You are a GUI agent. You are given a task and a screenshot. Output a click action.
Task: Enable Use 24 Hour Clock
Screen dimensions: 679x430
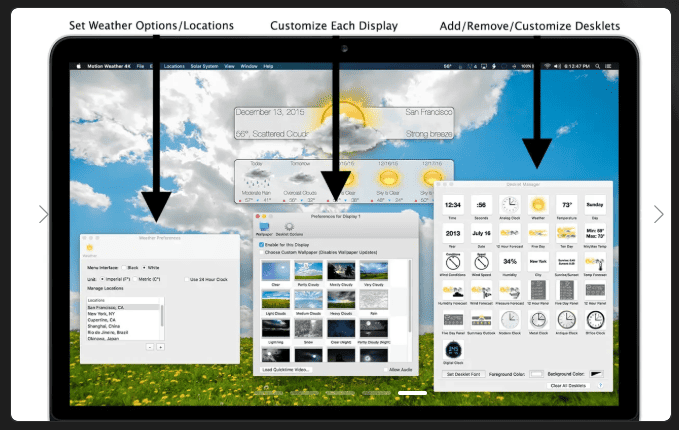(x=187, y=279)
